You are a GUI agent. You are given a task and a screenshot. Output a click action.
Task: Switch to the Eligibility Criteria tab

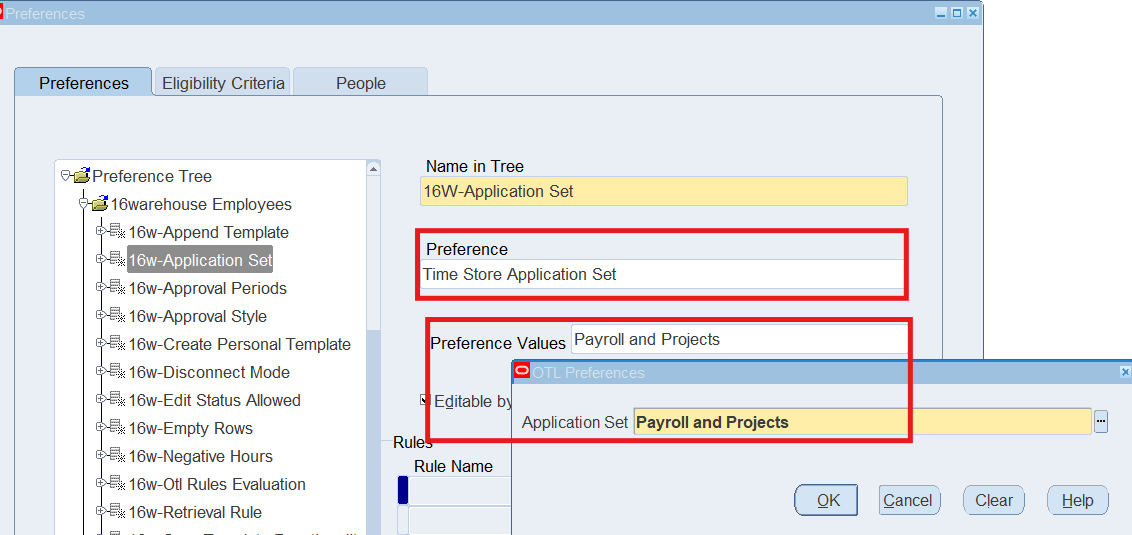pos(223,83)
